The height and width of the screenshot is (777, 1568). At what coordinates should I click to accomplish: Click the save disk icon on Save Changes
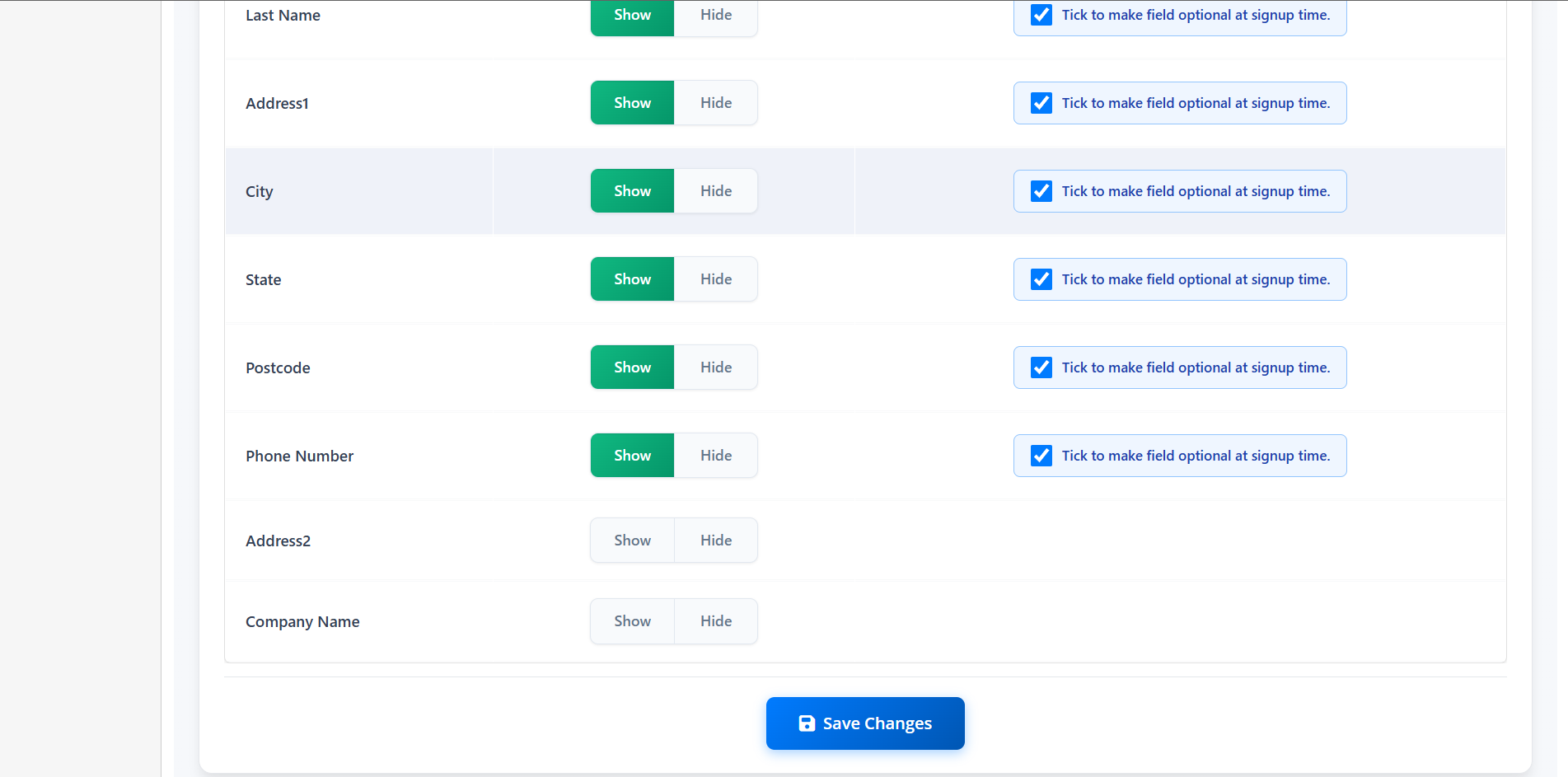tap(806, 723)
